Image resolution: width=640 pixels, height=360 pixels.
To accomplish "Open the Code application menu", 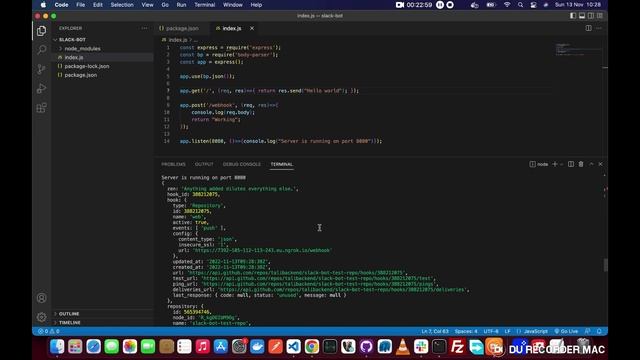I will point(61,5).
